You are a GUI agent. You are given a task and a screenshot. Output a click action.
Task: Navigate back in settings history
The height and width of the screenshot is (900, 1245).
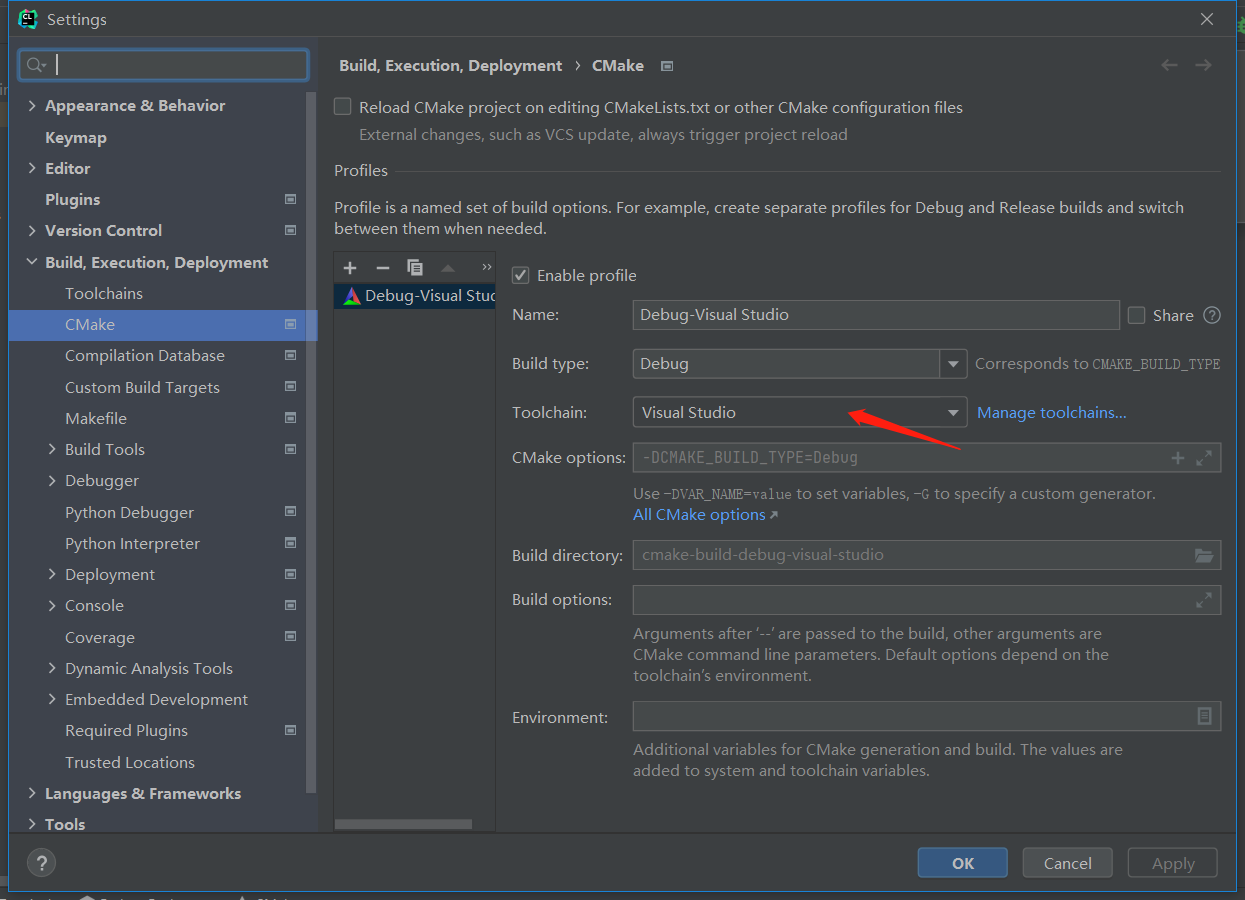(1169, 65)
